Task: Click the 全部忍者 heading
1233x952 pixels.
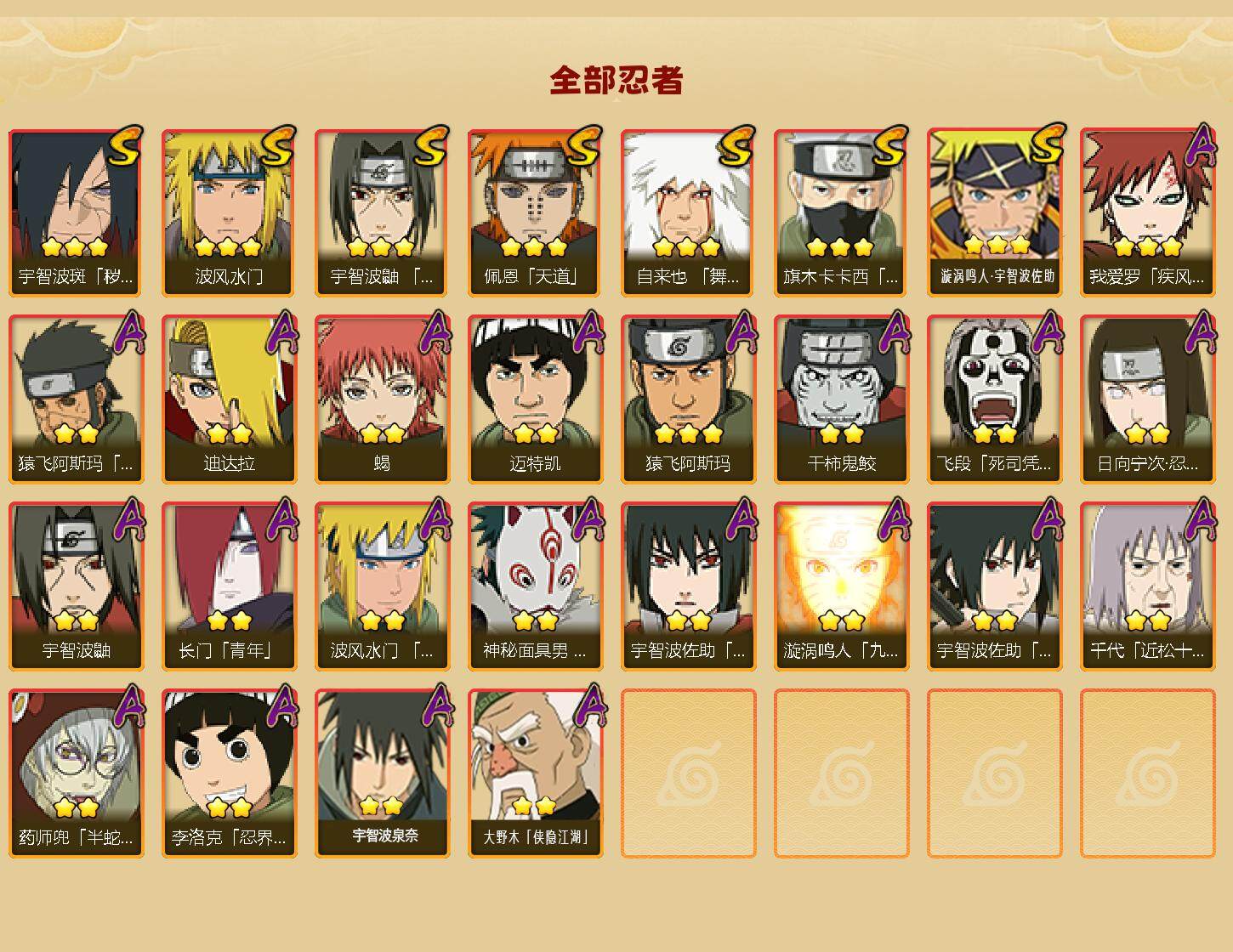Action: point(616,81)
